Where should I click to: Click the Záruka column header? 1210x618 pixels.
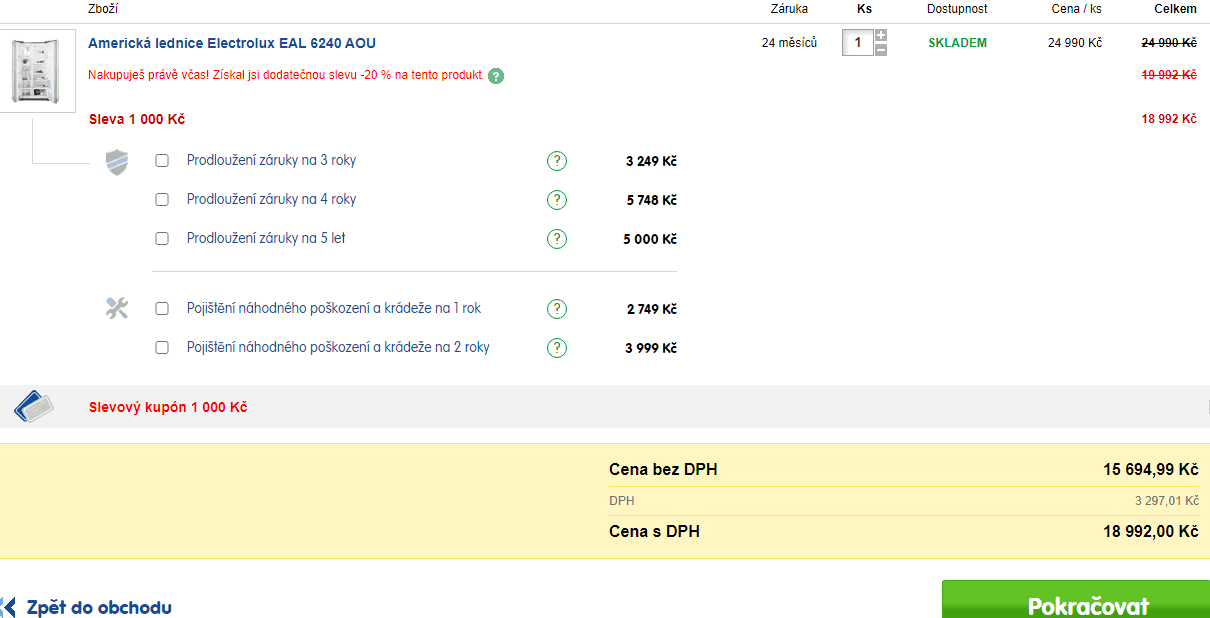tap(789, 9)
